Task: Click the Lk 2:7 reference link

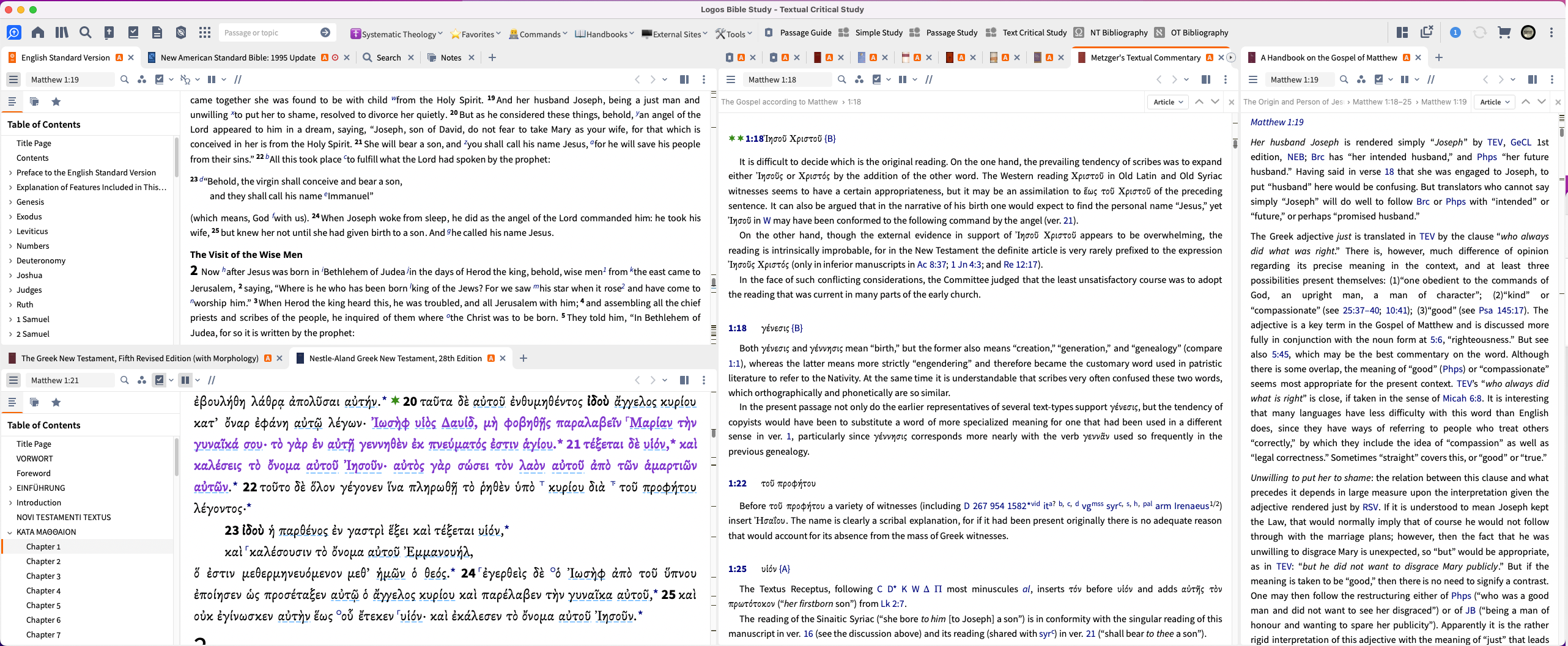Action: [892, 603]
